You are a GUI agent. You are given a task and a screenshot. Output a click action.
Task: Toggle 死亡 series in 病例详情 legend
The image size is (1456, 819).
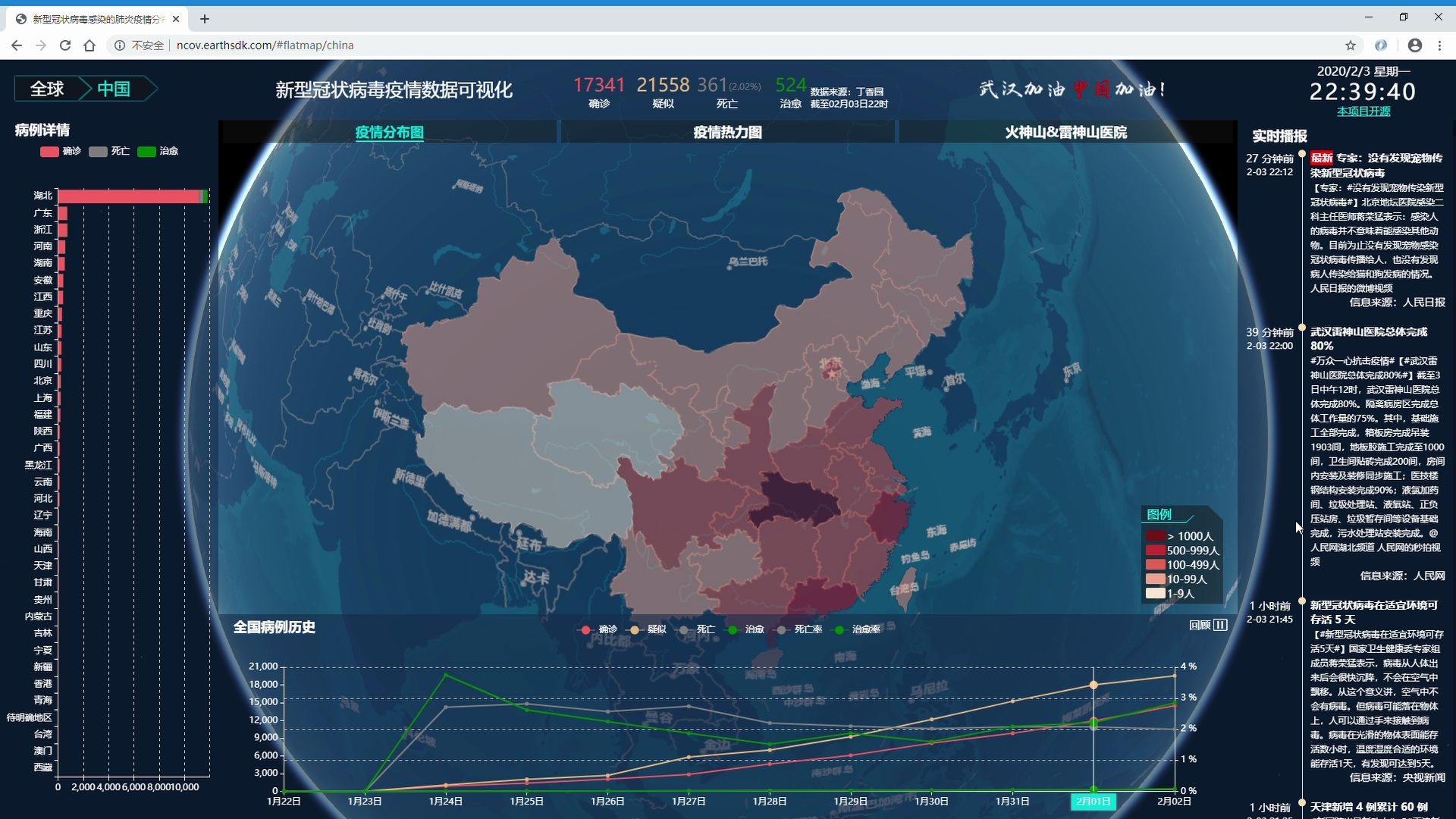coord(109,151)
